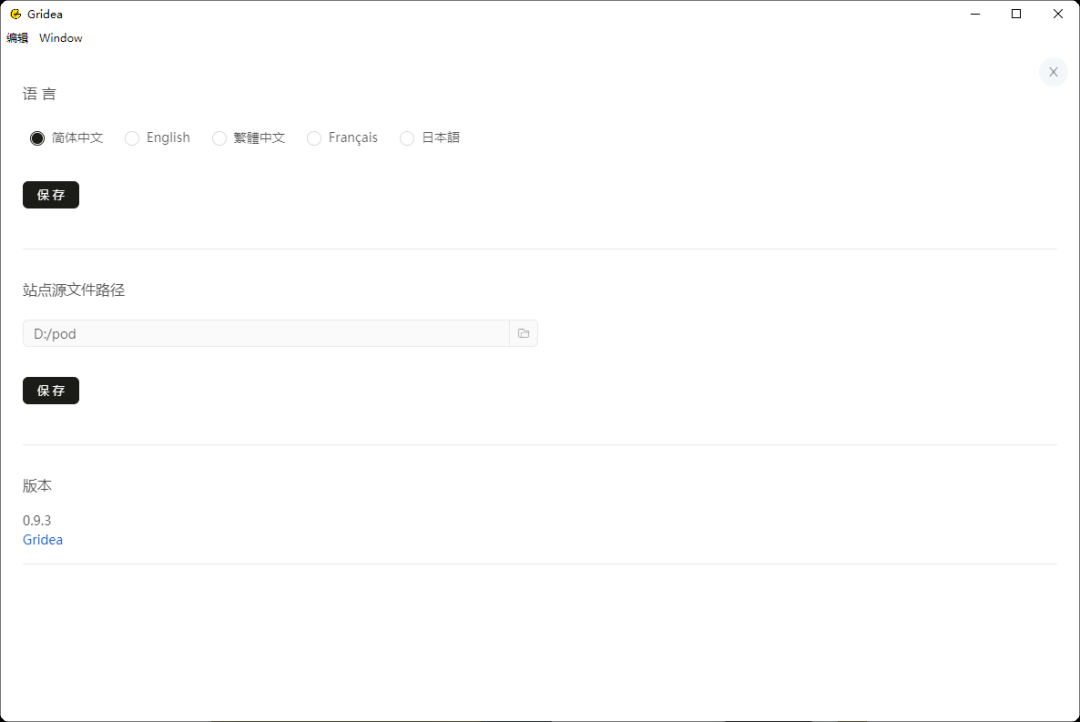Open the Window menu

point(60,37)
